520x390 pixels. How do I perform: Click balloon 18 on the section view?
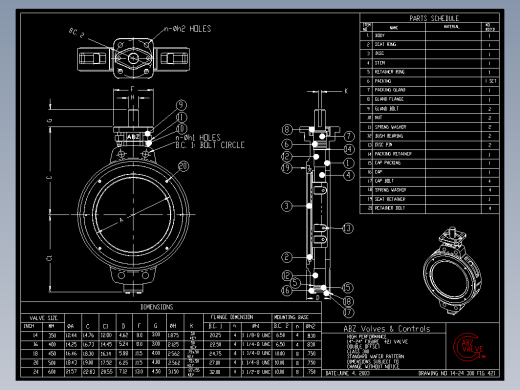pyautogui.click(x=348, y=301)
